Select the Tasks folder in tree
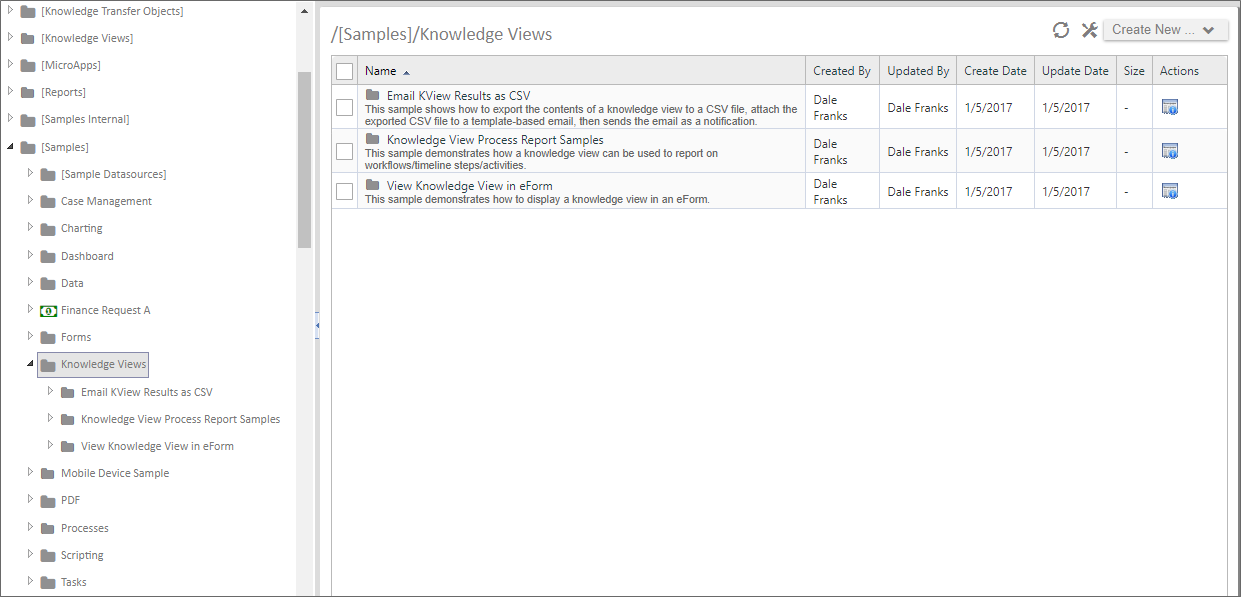1241x597 pixels. click(x=73, y=582)
